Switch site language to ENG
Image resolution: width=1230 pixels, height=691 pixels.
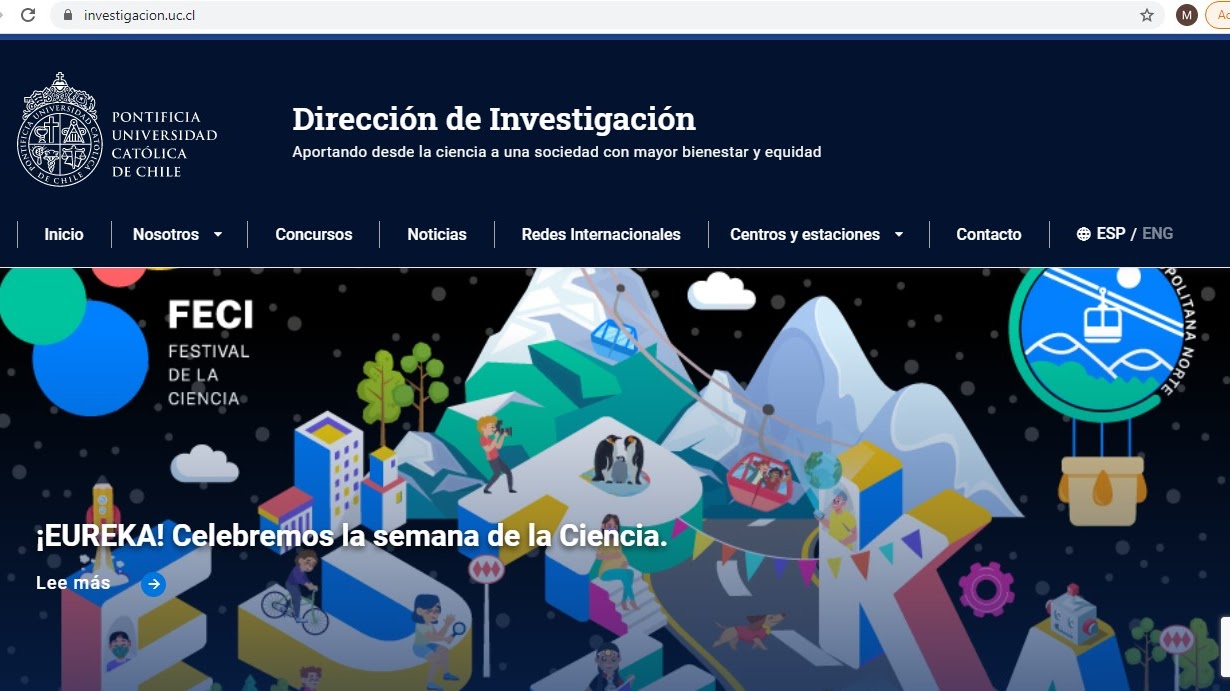pos(1157,234)
